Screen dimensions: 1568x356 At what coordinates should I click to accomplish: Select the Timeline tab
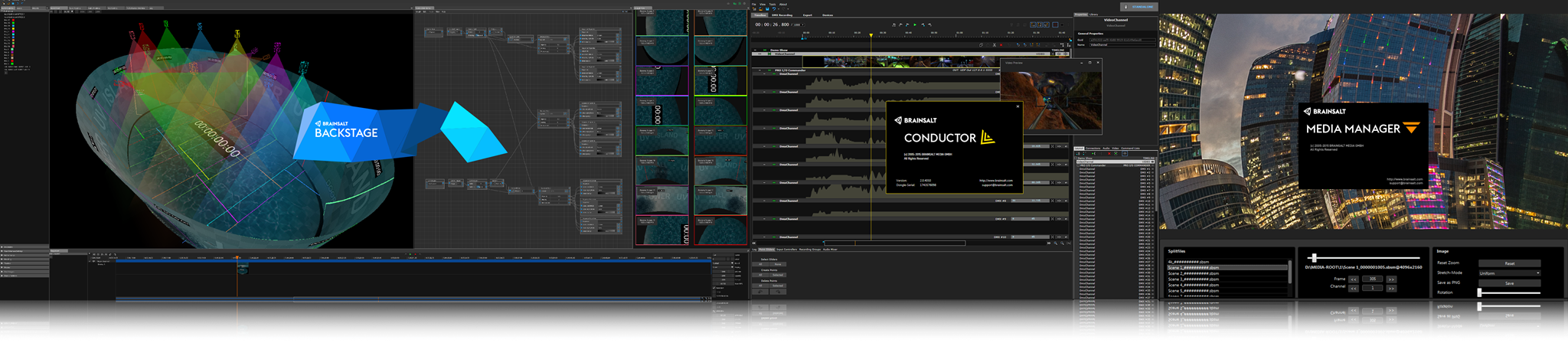click(759, 15)
